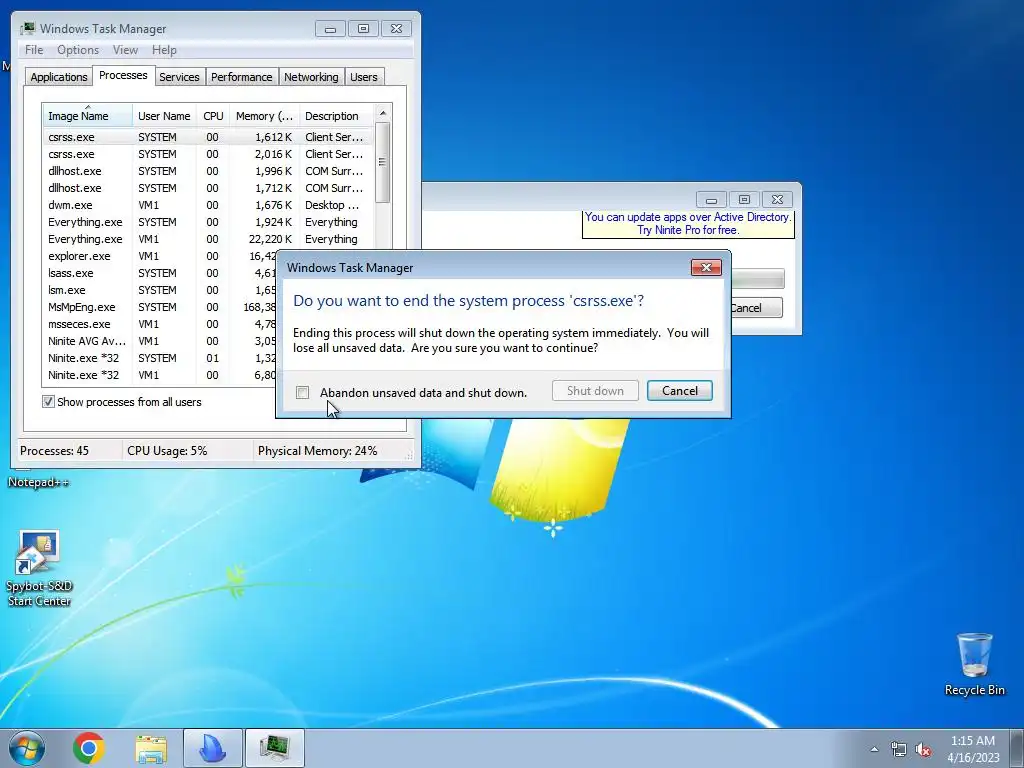
Task: Open the Recycle Bin desktop icon
Action: click(974, 664)
